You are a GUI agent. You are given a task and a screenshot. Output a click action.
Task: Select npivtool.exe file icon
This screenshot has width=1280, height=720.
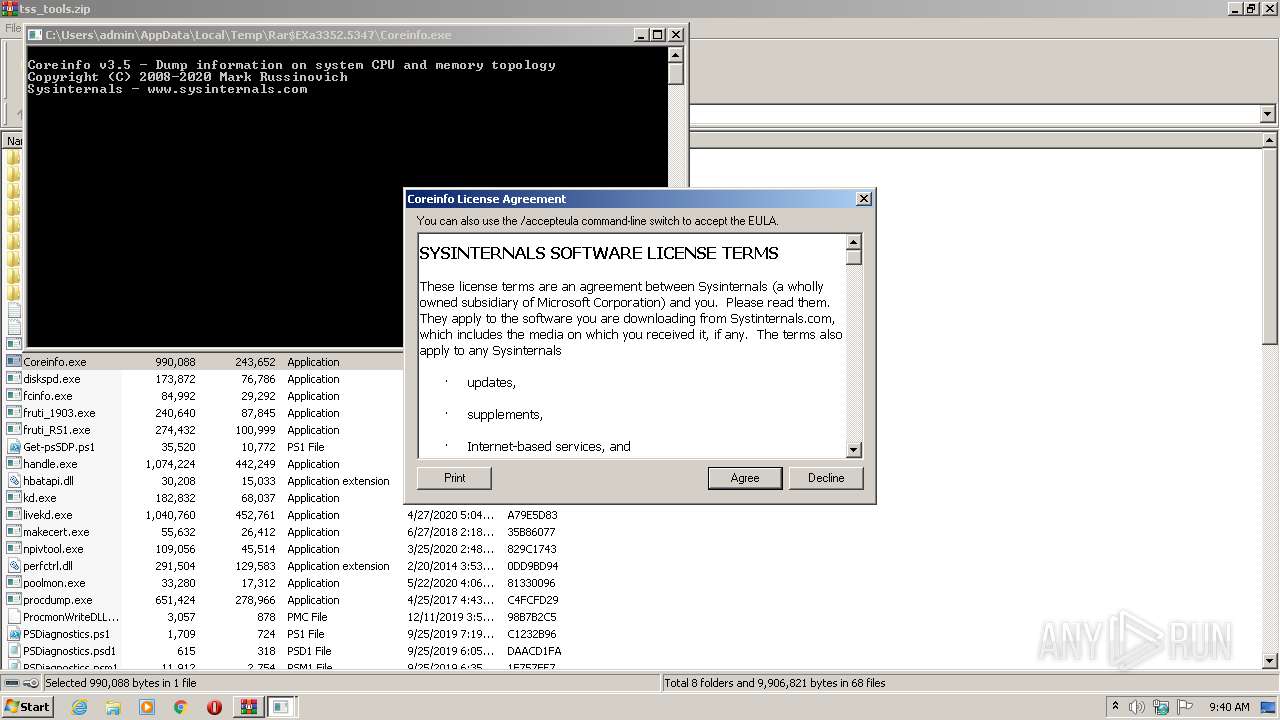[x=14, y=549]
